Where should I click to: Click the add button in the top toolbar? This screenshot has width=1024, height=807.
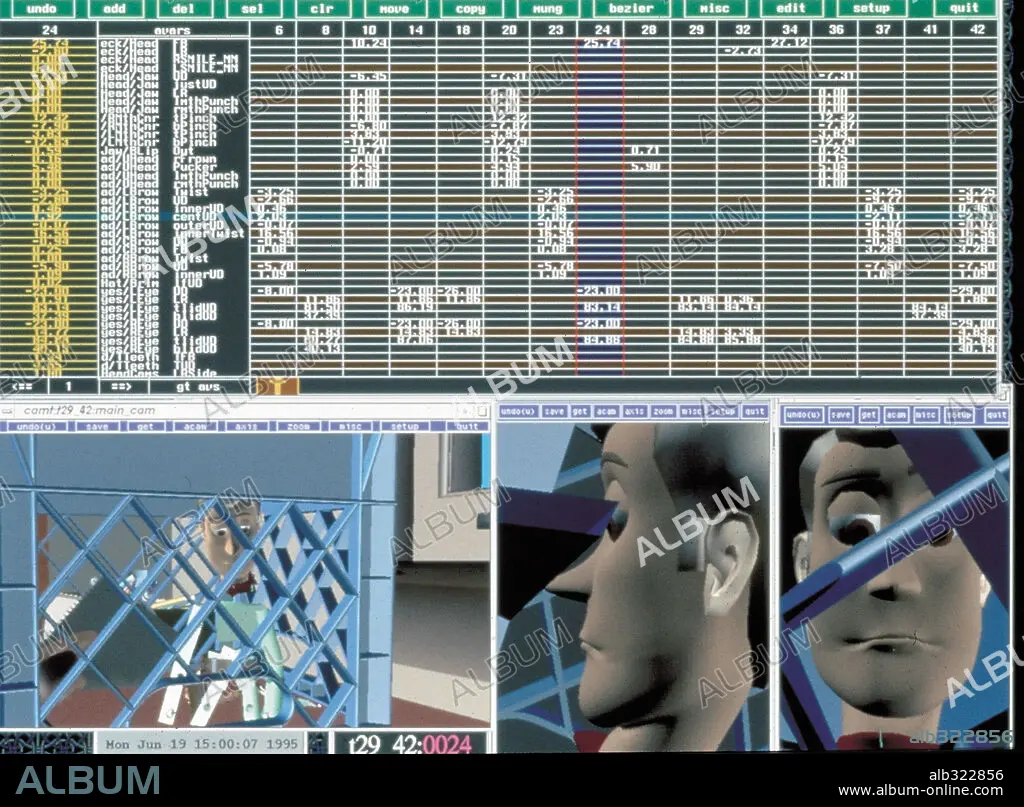click(114, 8)
